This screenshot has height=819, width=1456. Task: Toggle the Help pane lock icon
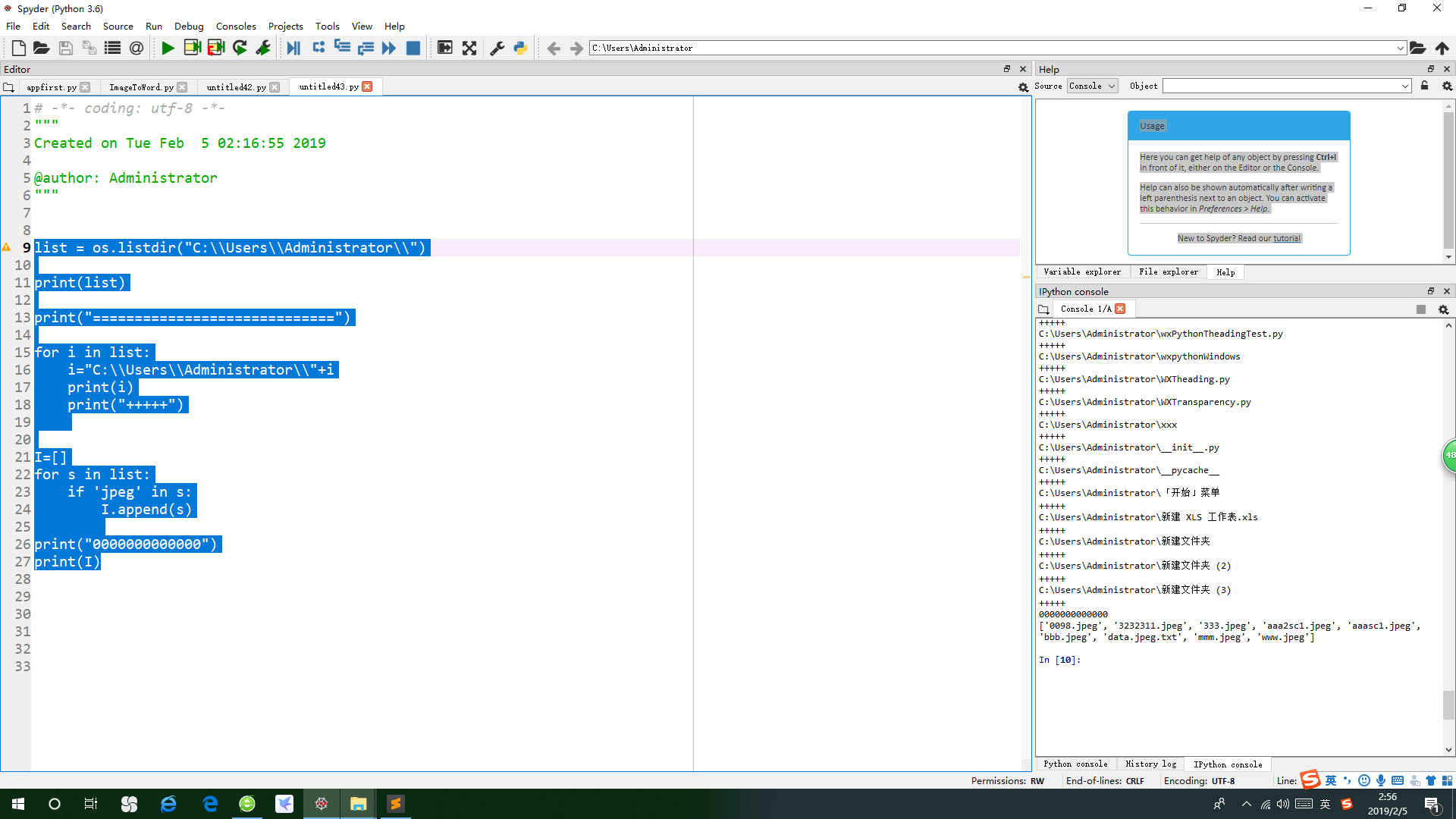click(1424, 86)
